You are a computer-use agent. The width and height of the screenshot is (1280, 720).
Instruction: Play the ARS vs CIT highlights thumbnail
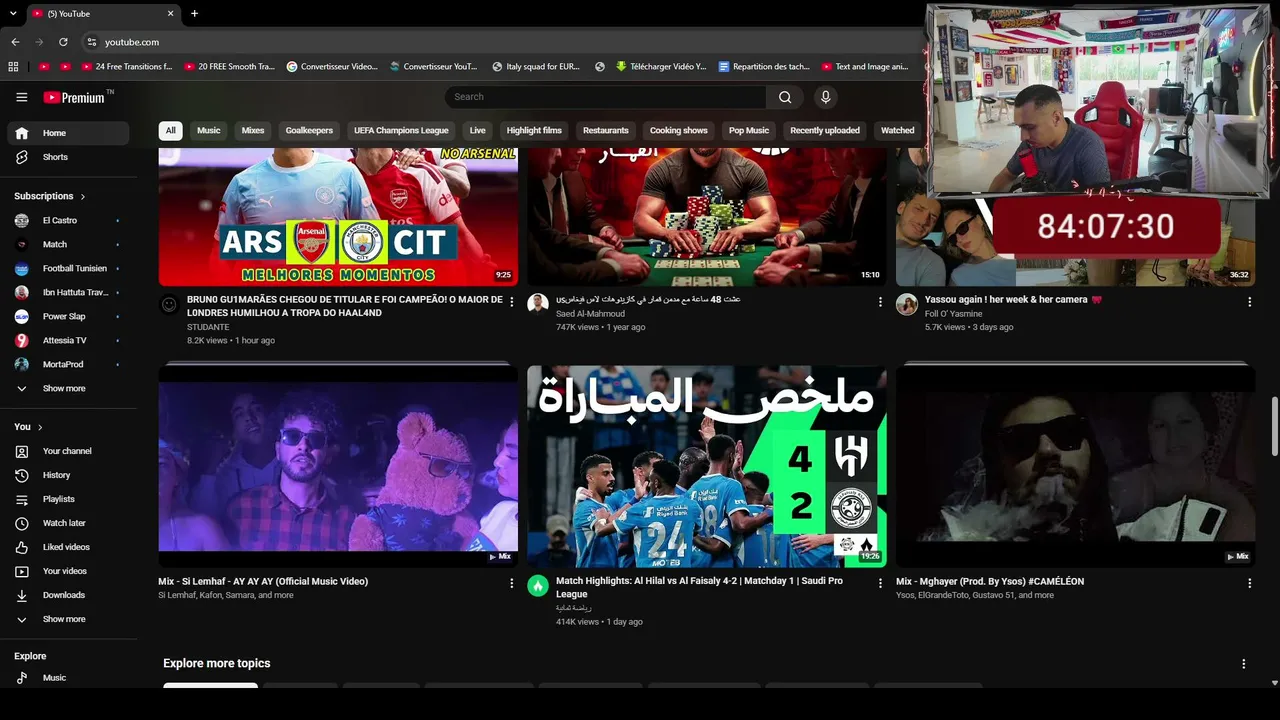click(338, 217)
